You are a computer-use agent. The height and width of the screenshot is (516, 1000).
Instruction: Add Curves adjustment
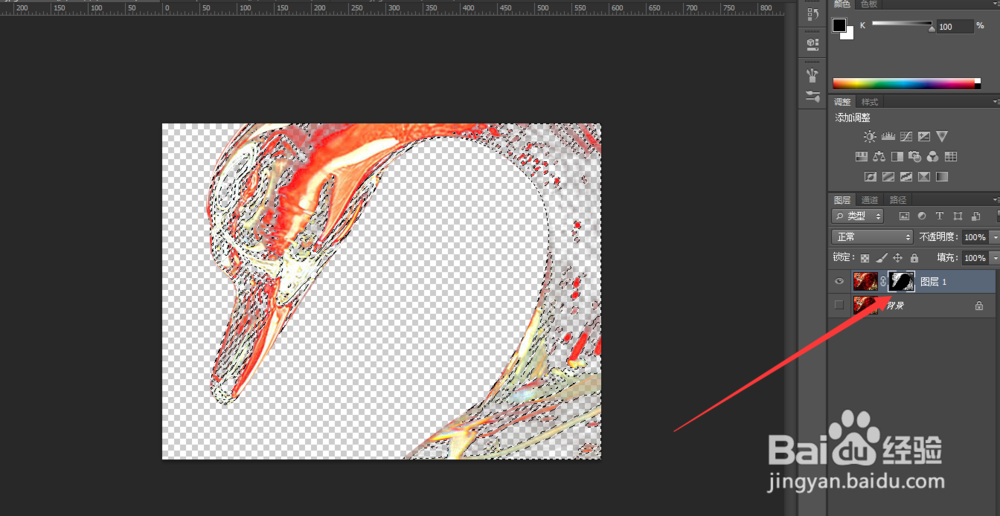pyautogui.click(x=906, y=136)
